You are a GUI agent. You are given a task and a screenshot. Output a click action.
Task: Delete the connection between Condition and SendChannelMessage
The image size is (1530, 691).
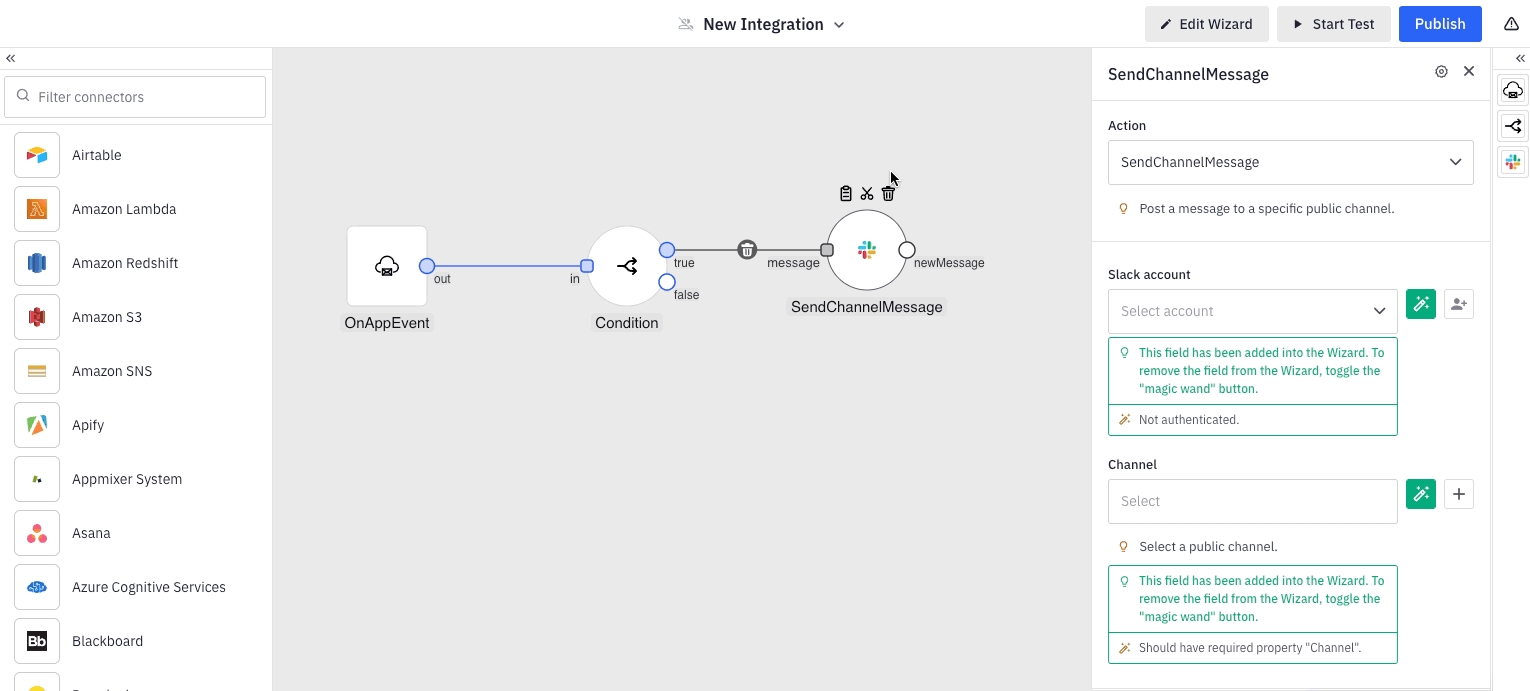(747, 250)
